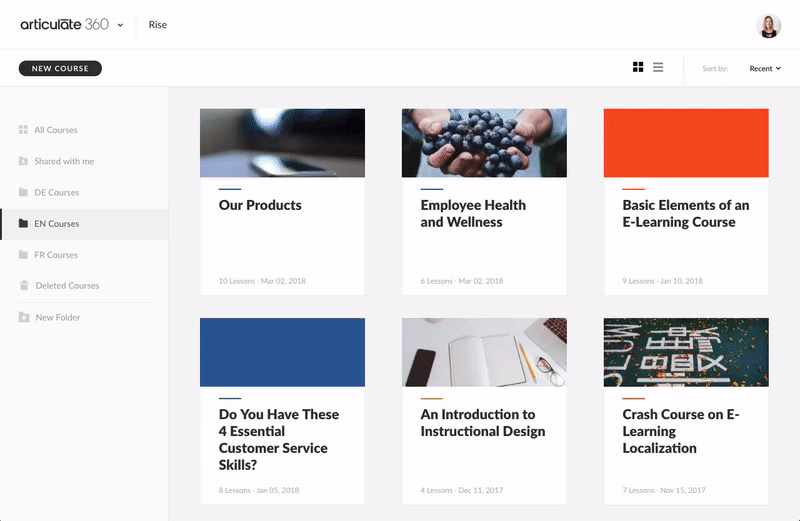Click the orange E-Learning course cover
The width and height of the screenshot is (800, 521).
686,143
